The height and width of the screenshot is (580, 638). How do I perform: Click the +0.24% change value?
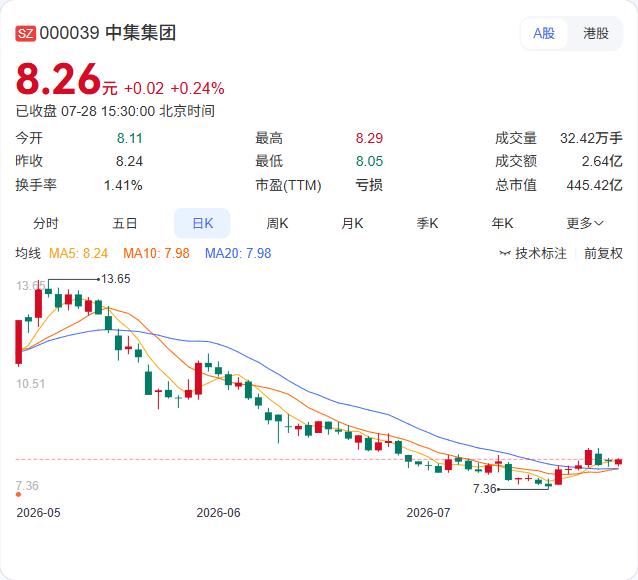(x=197, y=88)
